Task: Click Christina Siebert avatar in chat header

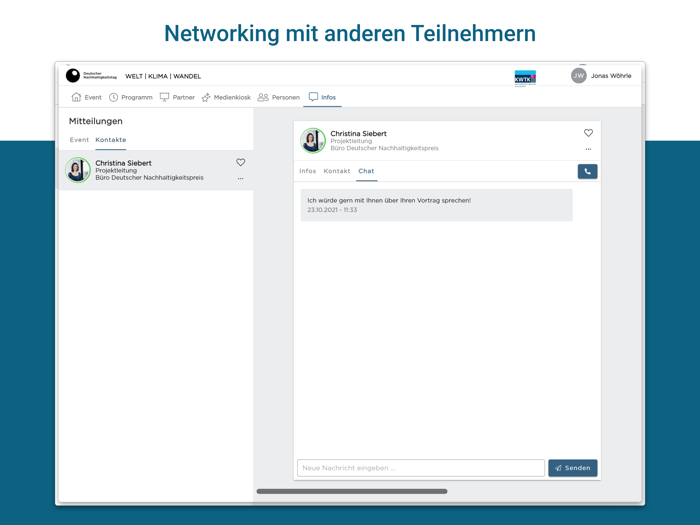Action: coord(312,140)
